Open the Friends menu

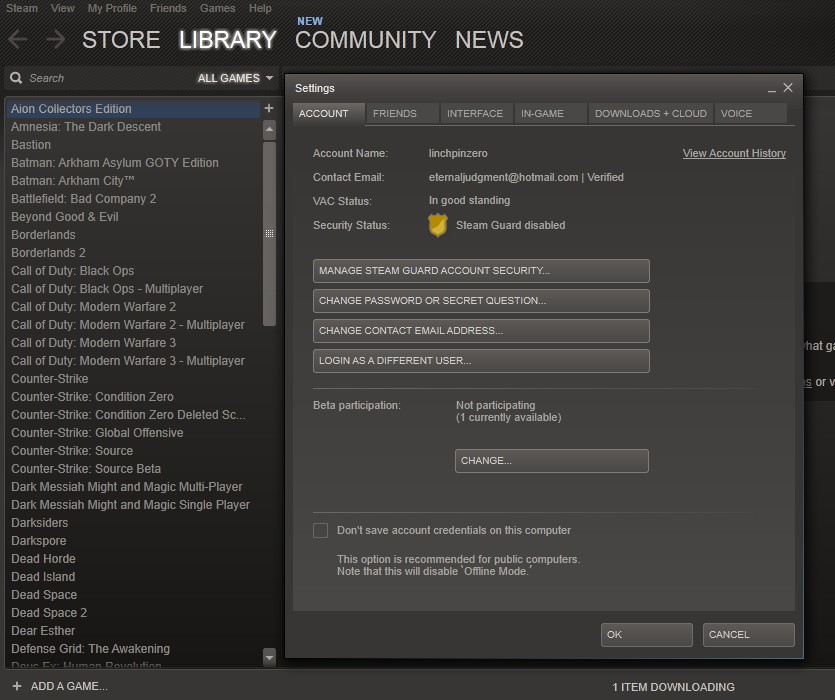(x=168, y=8)
